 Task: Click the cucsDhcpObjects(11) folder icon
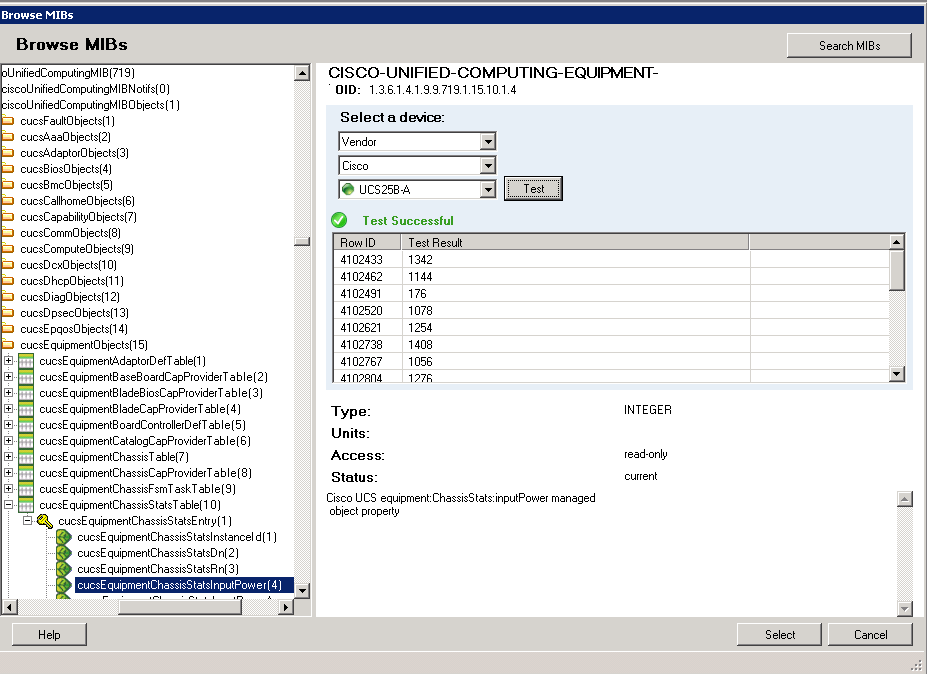pyautogui.click(x=8, y=280)
